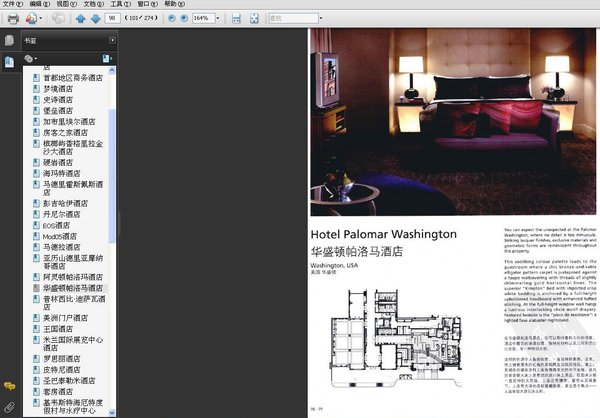Open the bookmarks options gear menu
Viewport: 600px width, 418px height.
pyautogui.click(x=30, y=59)
